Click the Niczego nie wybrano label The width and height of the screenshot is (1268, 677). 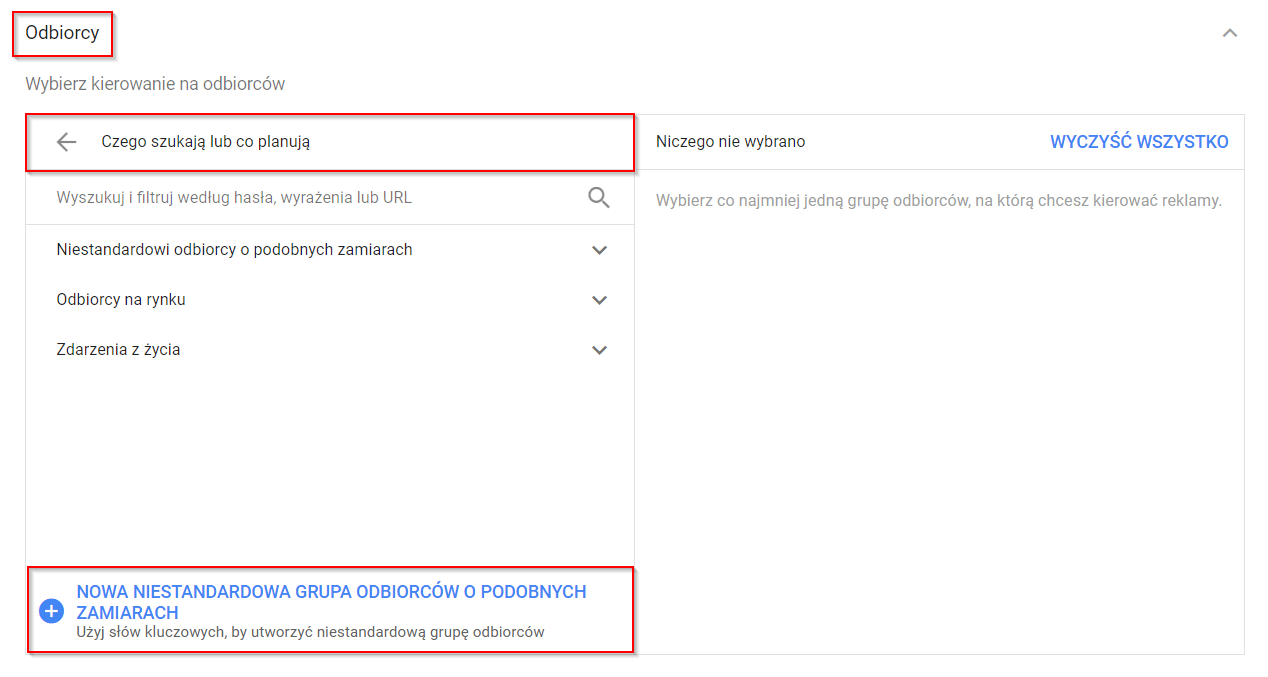(x=730, y=142)
